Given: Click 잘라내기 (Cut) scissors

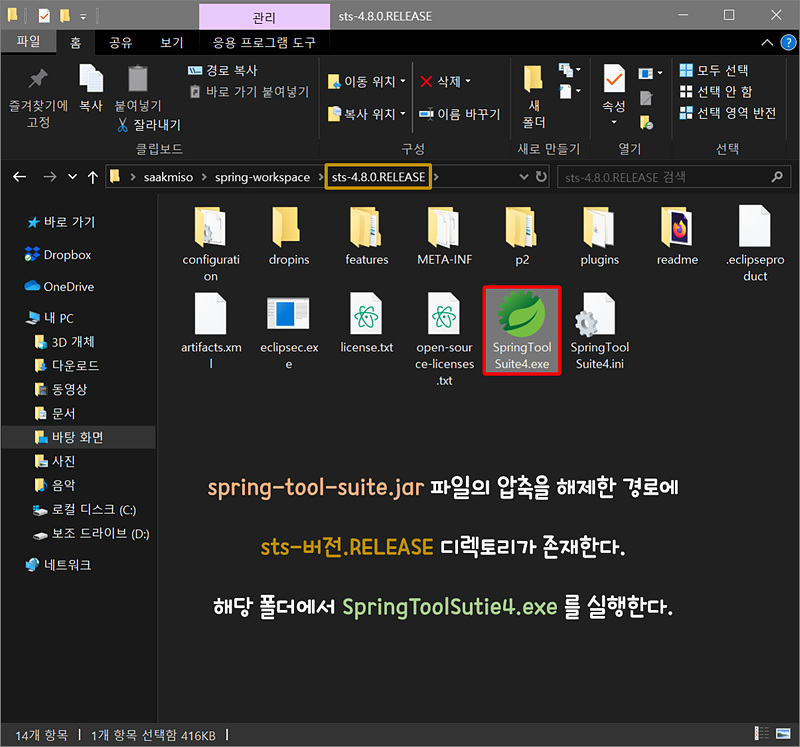Looking at the screenshot, I should tap(149, 125).
